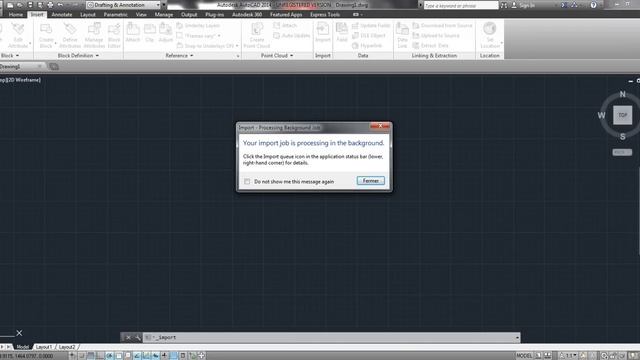Click the Set Location globe icon
Screen dimensions: 640x360
489,29
